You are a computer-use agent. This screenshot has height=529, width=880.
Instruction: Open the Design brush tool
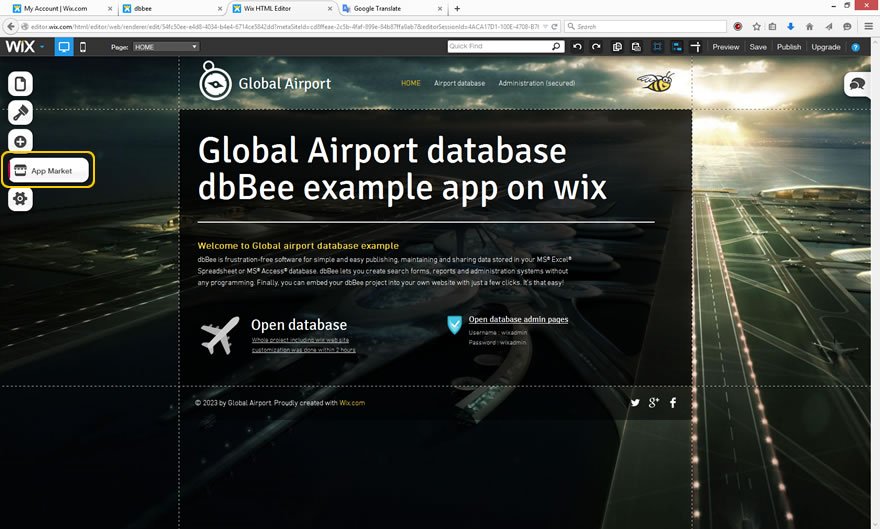tap(20, 113)
